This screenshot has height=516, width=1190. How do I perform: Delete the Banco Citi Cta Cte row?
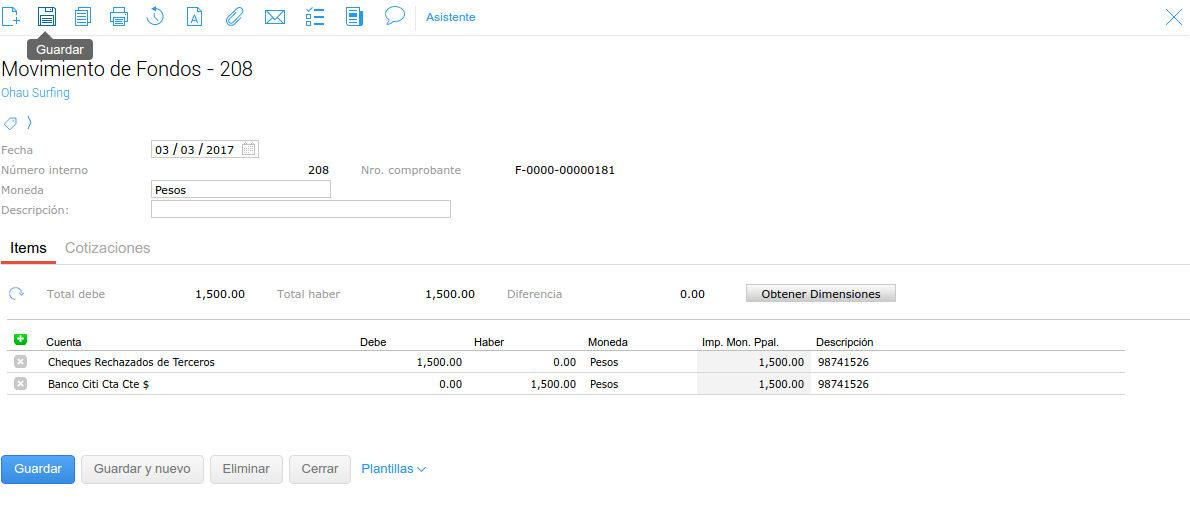[x=21, y=384]
